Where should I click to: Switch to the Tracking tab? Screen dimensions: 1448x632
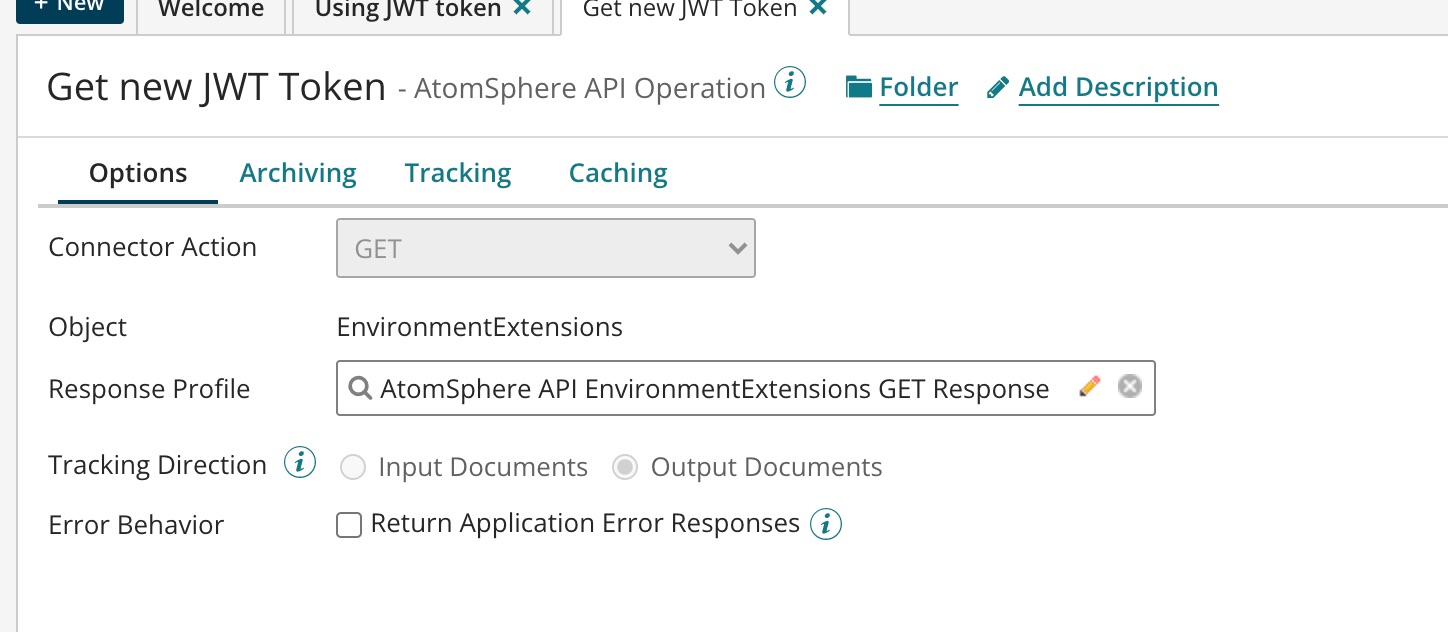[457, 172]
